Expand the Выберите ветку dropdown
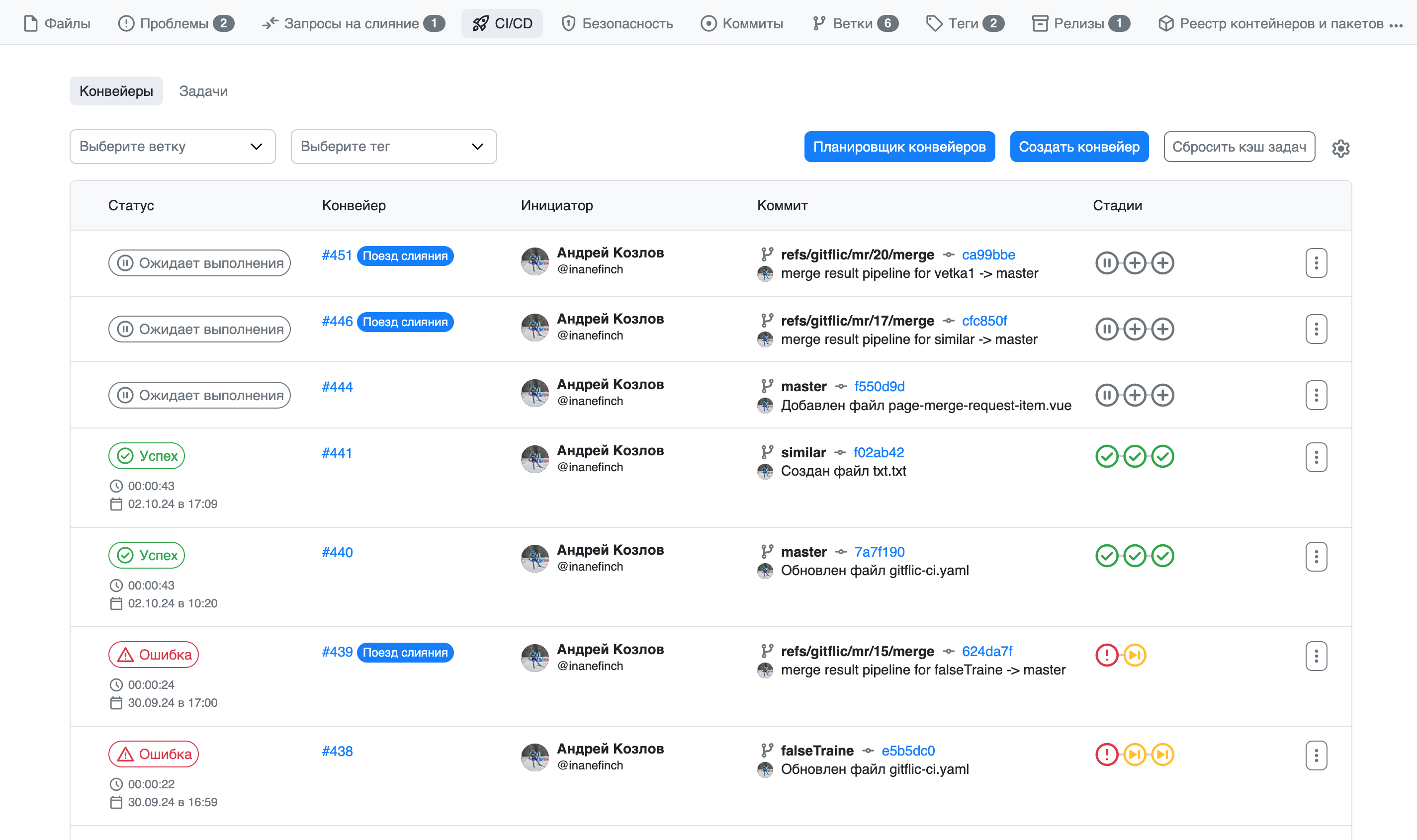This screenshot has width=1417, height=840. [173, 147]
